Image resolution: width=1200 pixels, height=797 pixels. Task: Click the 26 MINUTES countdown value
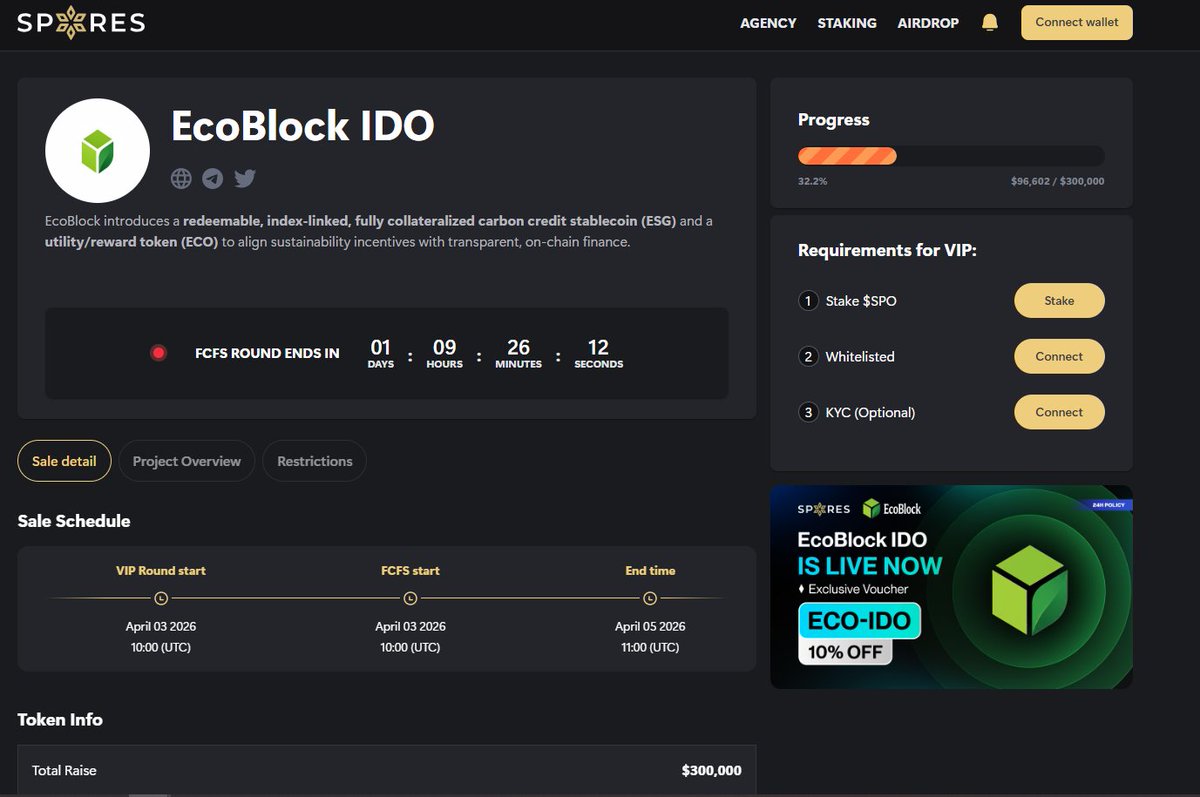(518, 353)
